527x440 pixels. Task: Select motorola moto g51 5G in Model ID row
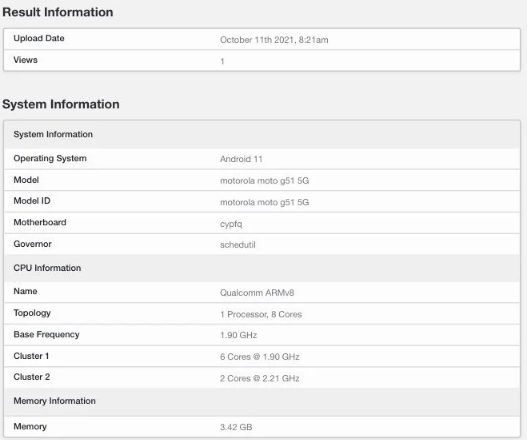click(x=265, y=202)
